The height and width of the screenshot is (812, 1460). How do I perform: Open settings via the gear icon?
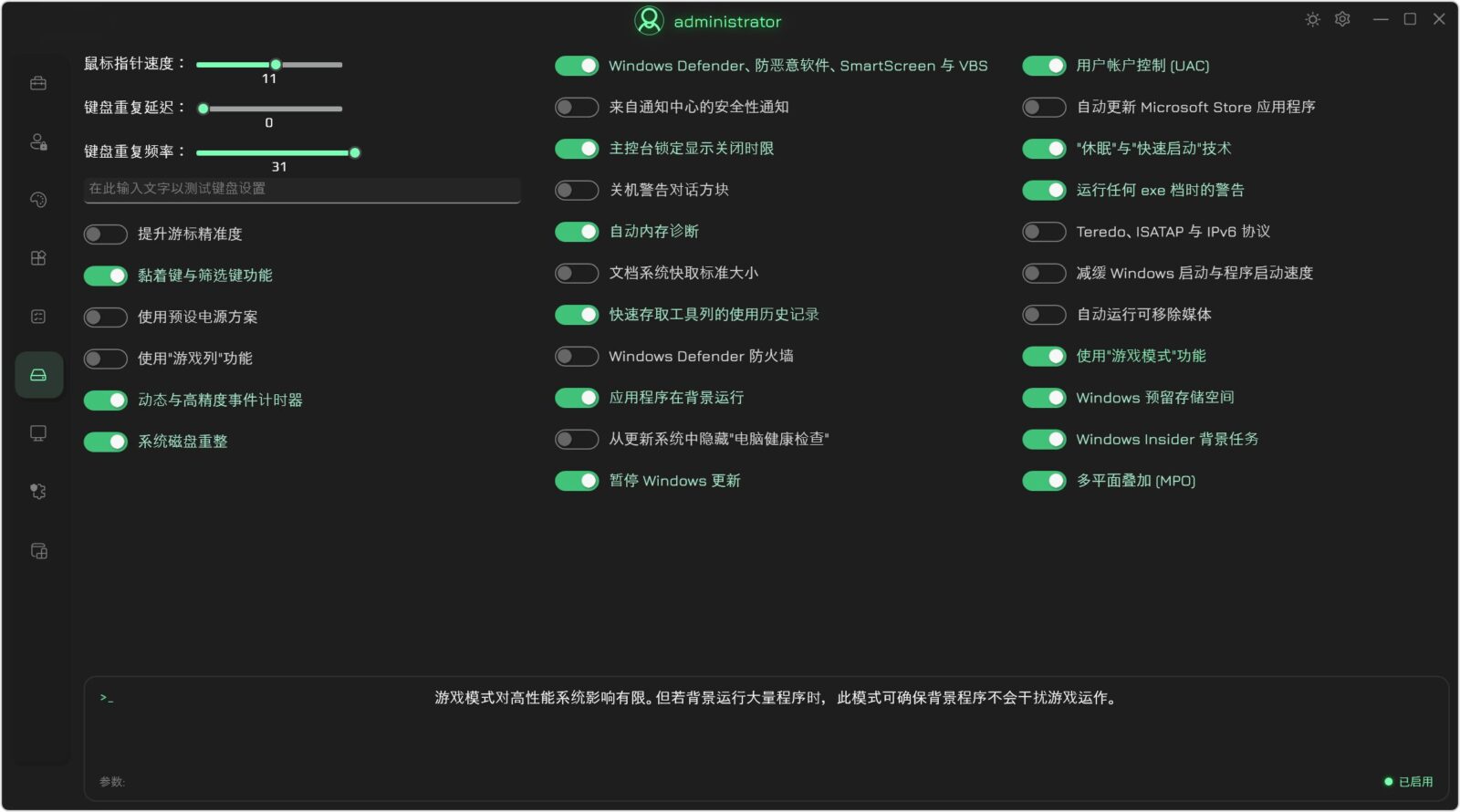pyautogui.click(x=1342, y=19)
